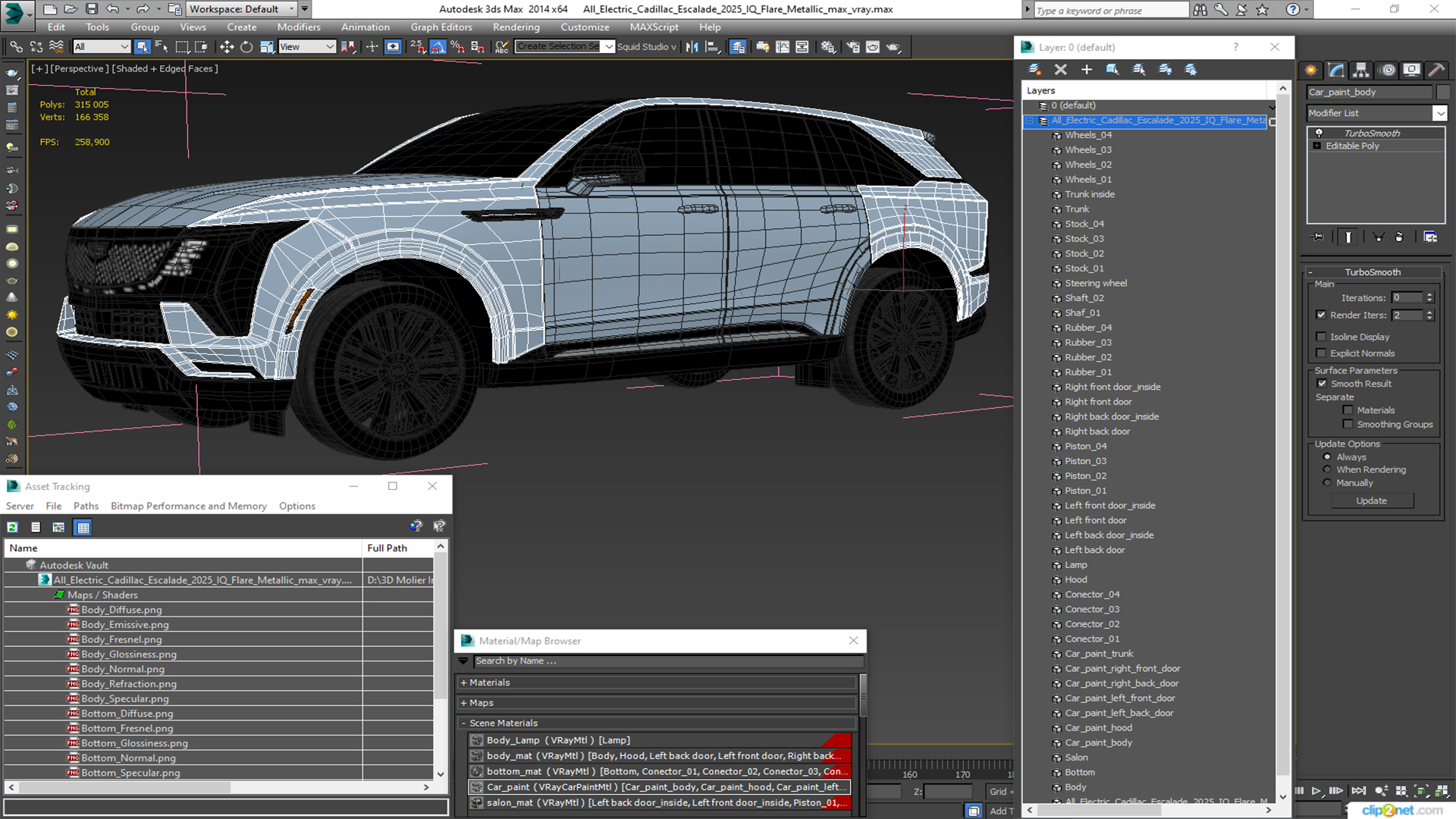This screenshot has width=1456, height=819.
Task: Toggle Show End Result icon
Action: [1348, 237]
